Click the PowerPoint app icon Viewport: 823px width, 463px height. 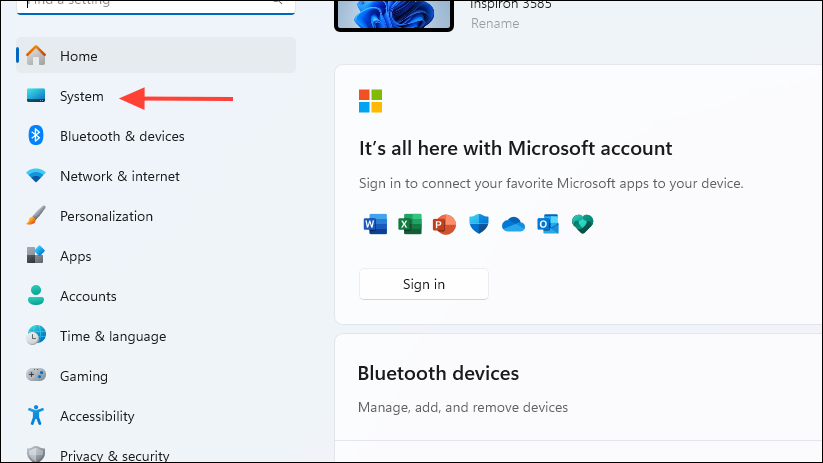point(444,224)
